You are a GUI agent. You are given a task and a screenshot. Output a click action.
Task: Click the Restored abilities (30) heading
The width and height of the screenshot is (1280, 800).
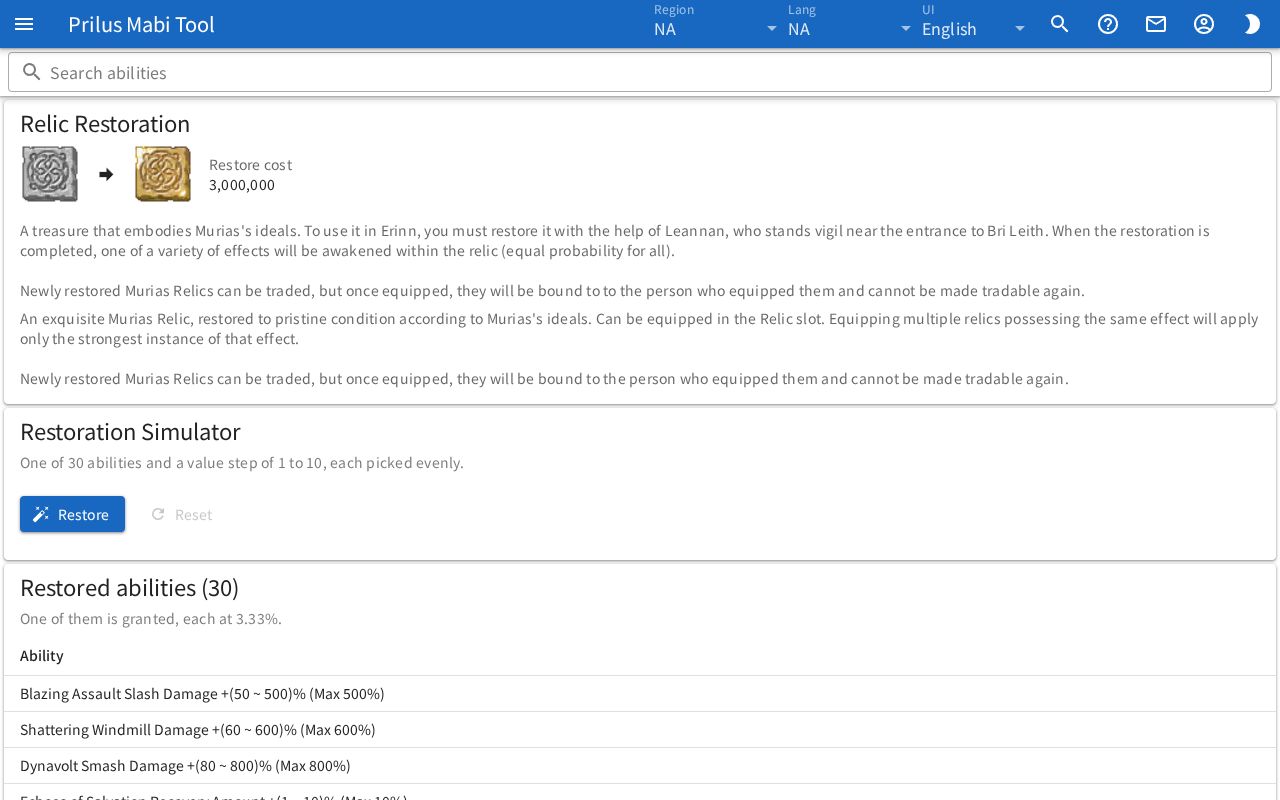pyautogui.click(x=129, y=587)
